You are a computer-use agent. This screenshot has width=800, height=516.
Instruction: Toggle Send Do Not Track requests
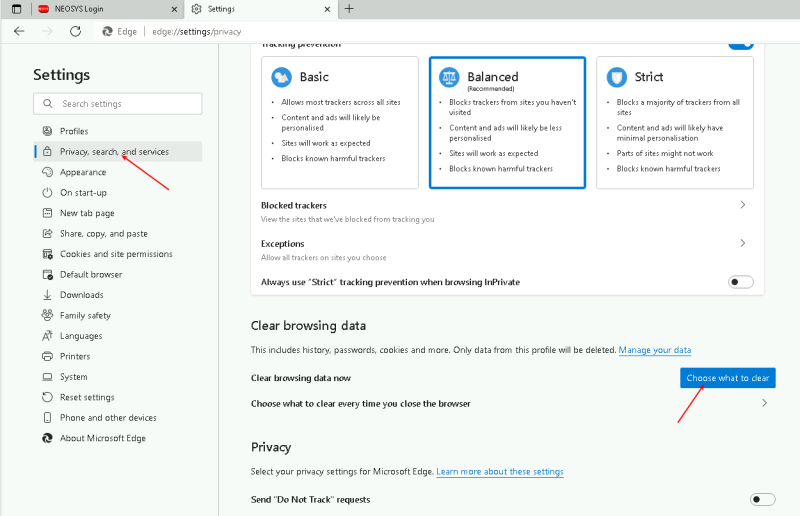[762, 499]
